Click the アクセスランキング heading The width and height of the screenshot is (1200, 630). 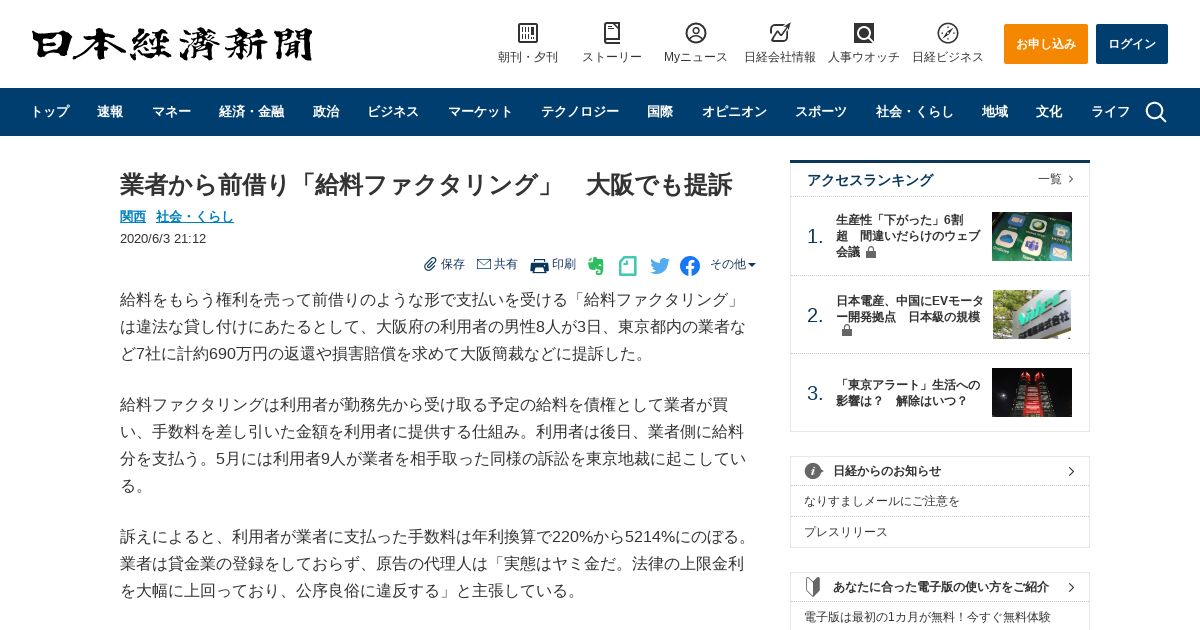870,180
